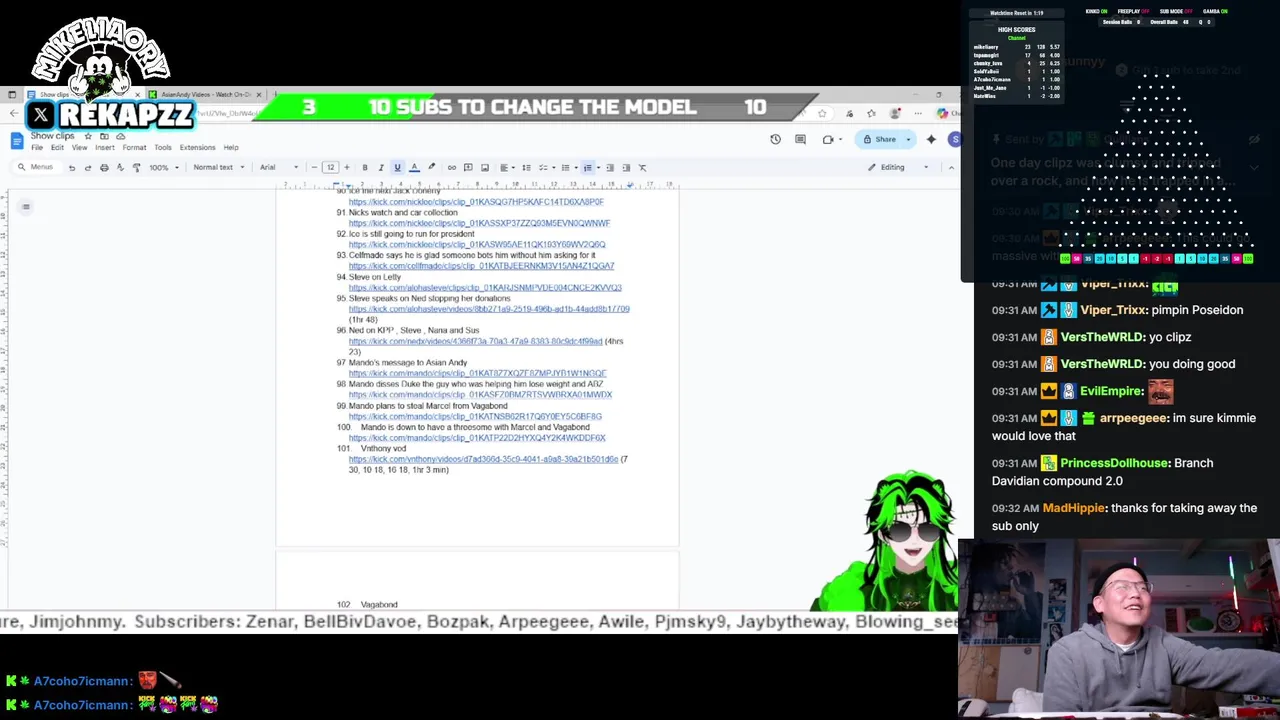
Task: Click the Increase indent icon
Action: click(626, 168)
